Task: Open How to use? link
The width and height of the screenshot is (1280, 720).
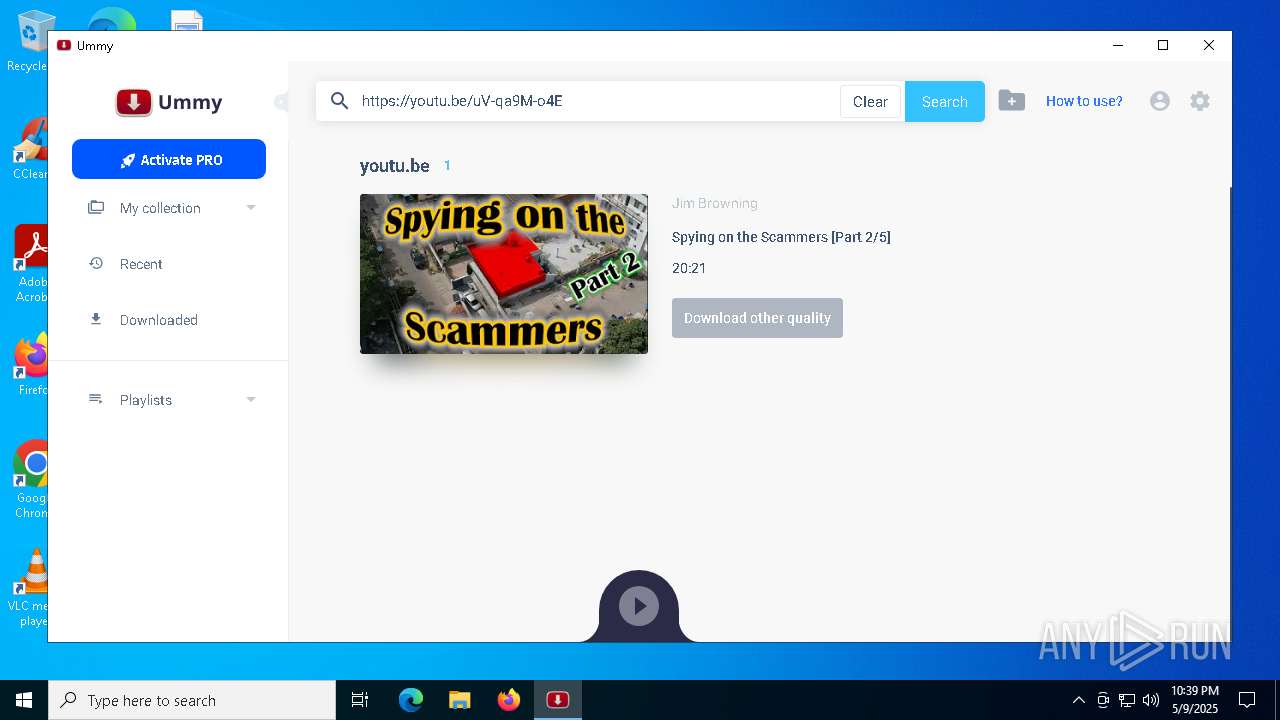Action: [x=1084, y=101]
